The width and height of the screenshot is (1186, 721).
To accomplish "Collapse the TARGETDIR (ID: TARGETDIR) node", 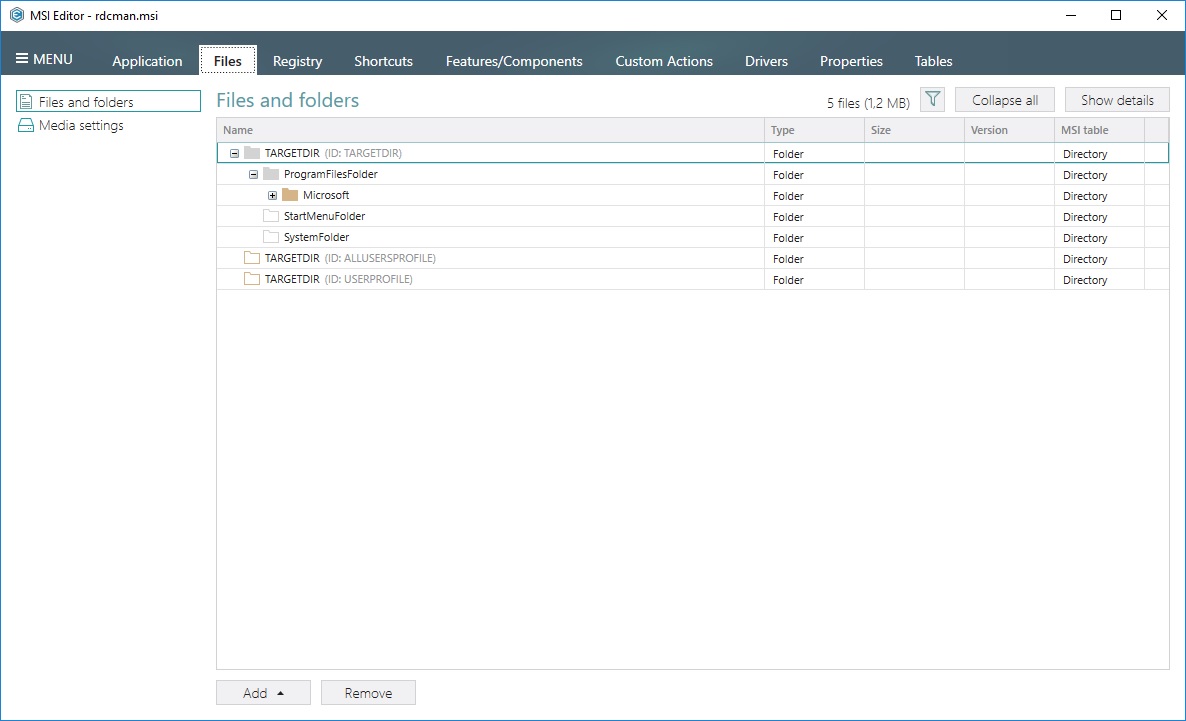I will click(x=234, y=153).
